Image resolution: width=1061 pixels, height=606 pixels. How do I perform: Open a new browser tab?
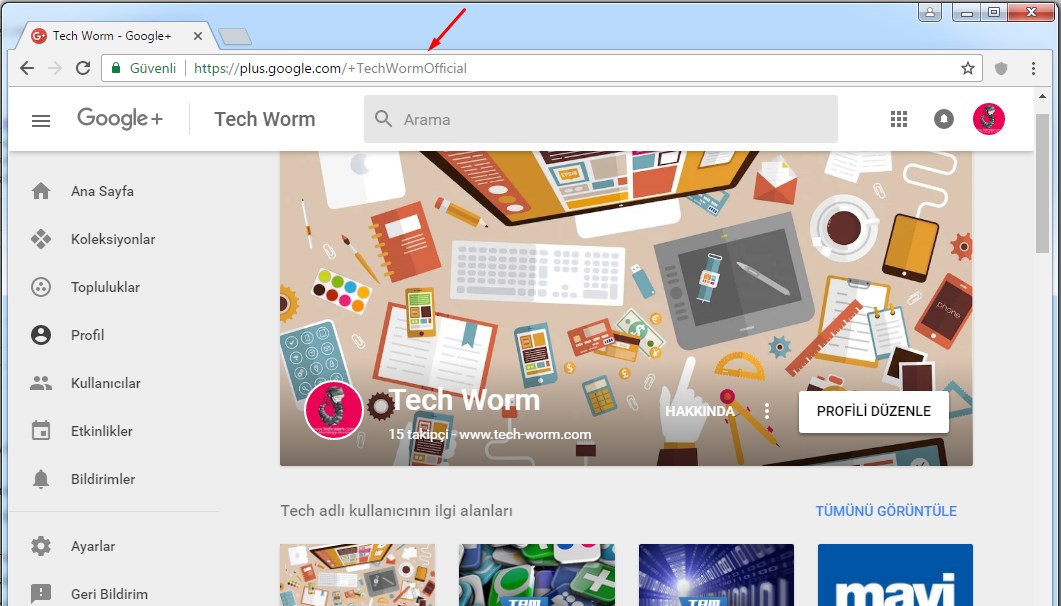coord(234,37)
